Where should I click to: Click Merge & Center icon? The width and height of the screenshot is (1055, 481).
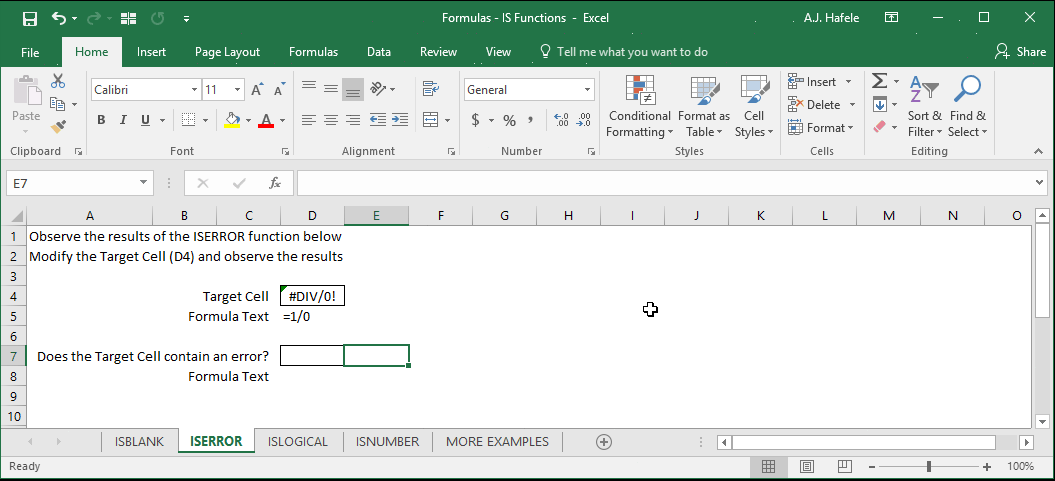[431, 120]
